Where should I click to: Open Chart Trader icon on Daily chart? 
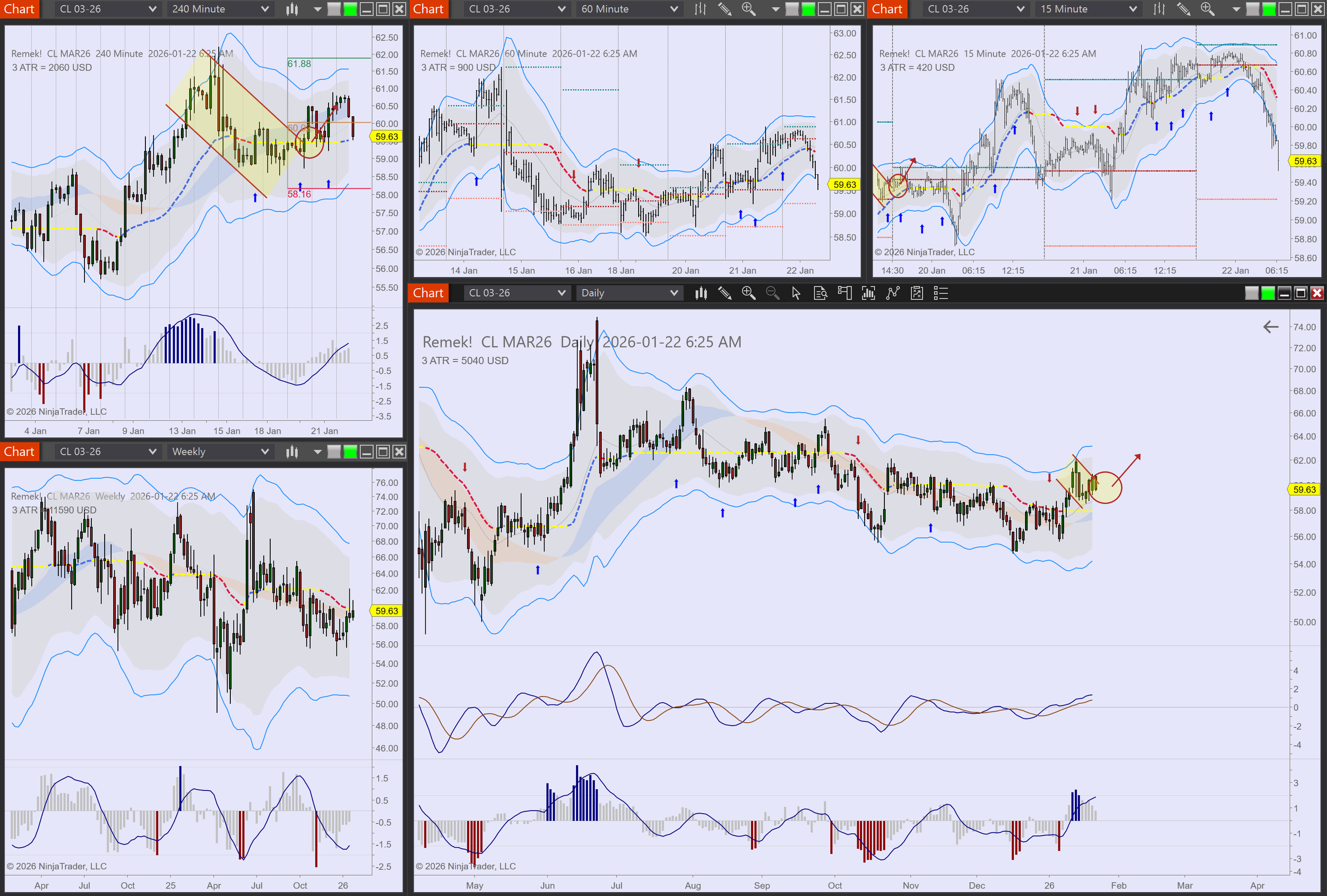845,293
